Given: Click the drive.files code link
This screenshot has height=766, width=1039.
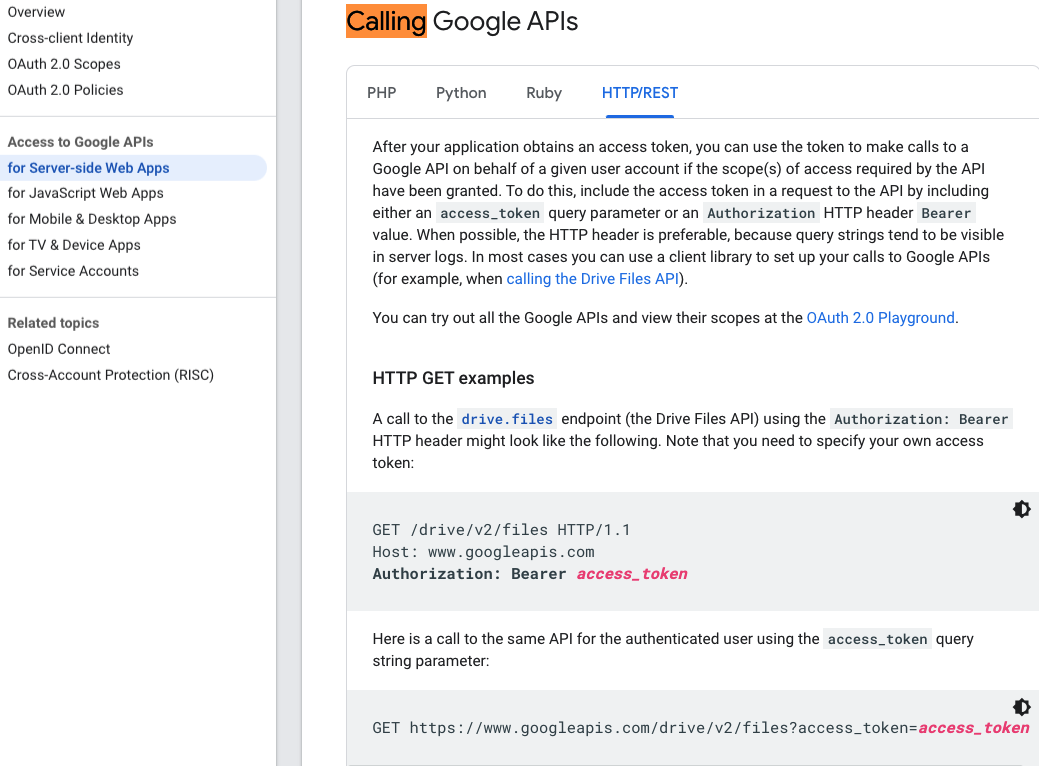Looking at the screenshot, I should click(x=507, y=419).
